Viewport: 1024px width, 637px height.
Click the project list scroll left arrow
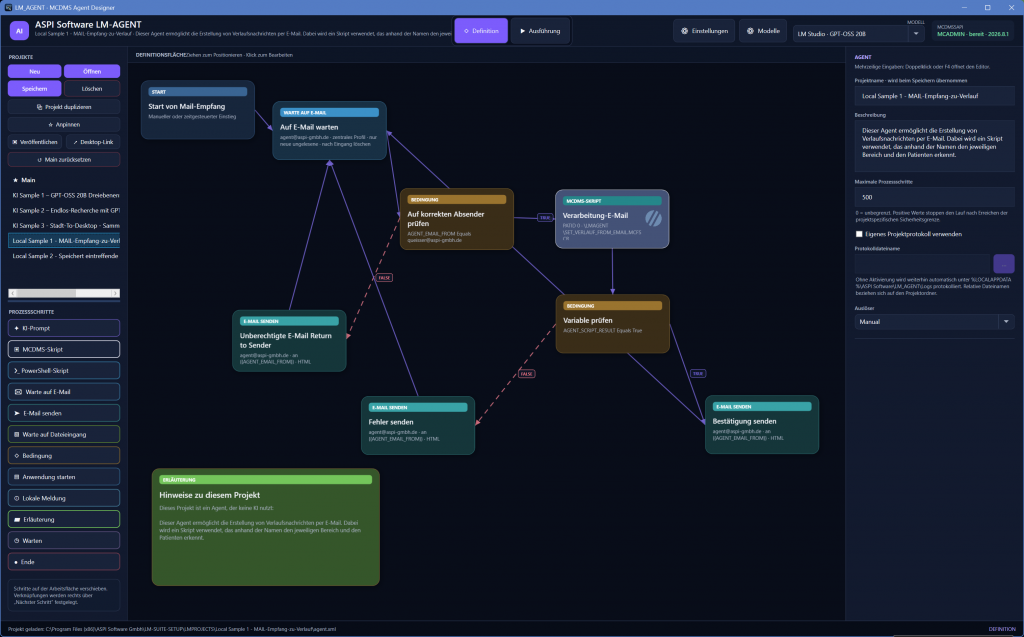[x=12, y=293]
